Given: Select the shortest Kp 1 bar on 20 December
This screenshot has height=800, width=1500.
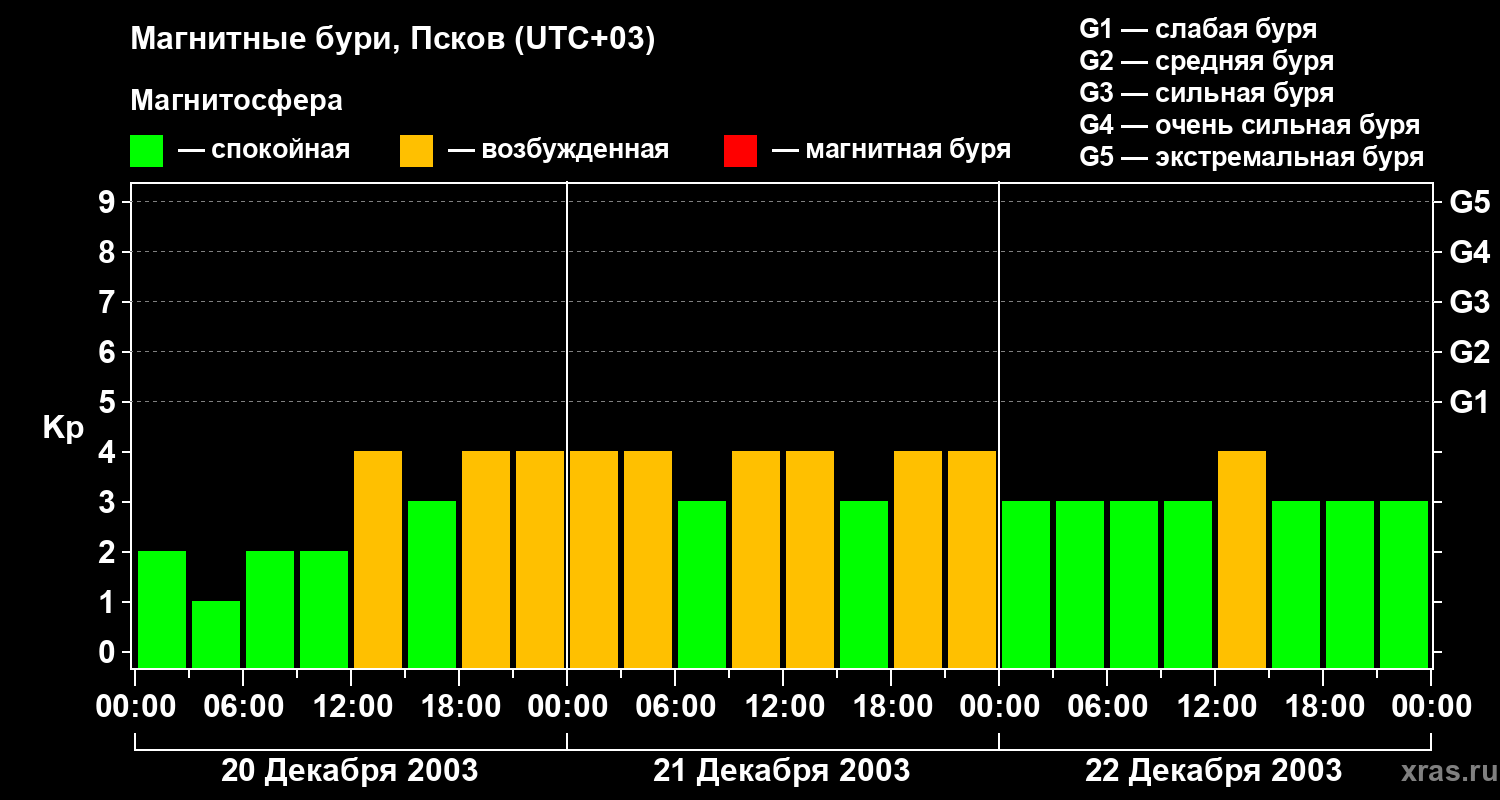Looking at the screenshot, I should coord(216,634).
